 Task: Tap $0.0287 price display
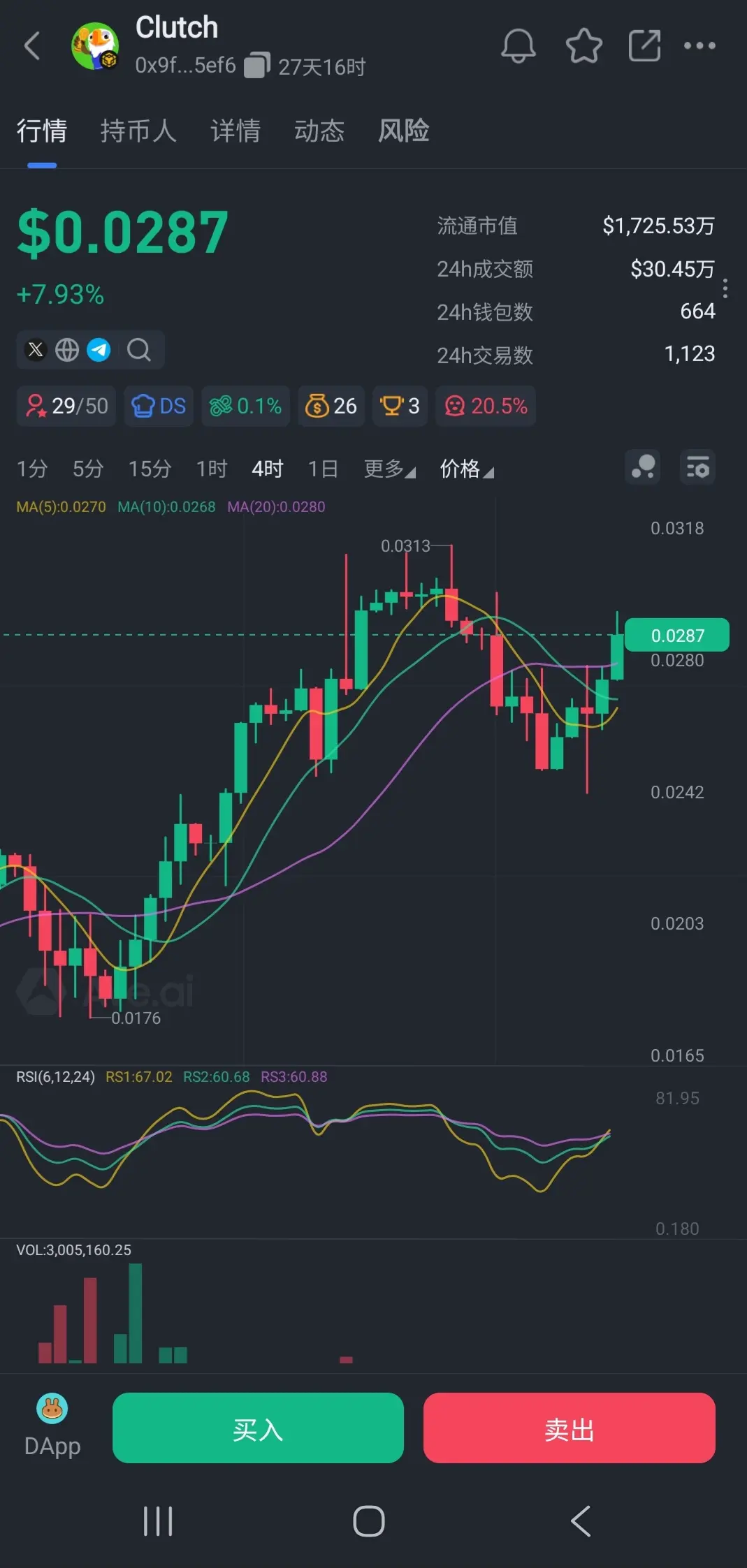coord(123,233)
